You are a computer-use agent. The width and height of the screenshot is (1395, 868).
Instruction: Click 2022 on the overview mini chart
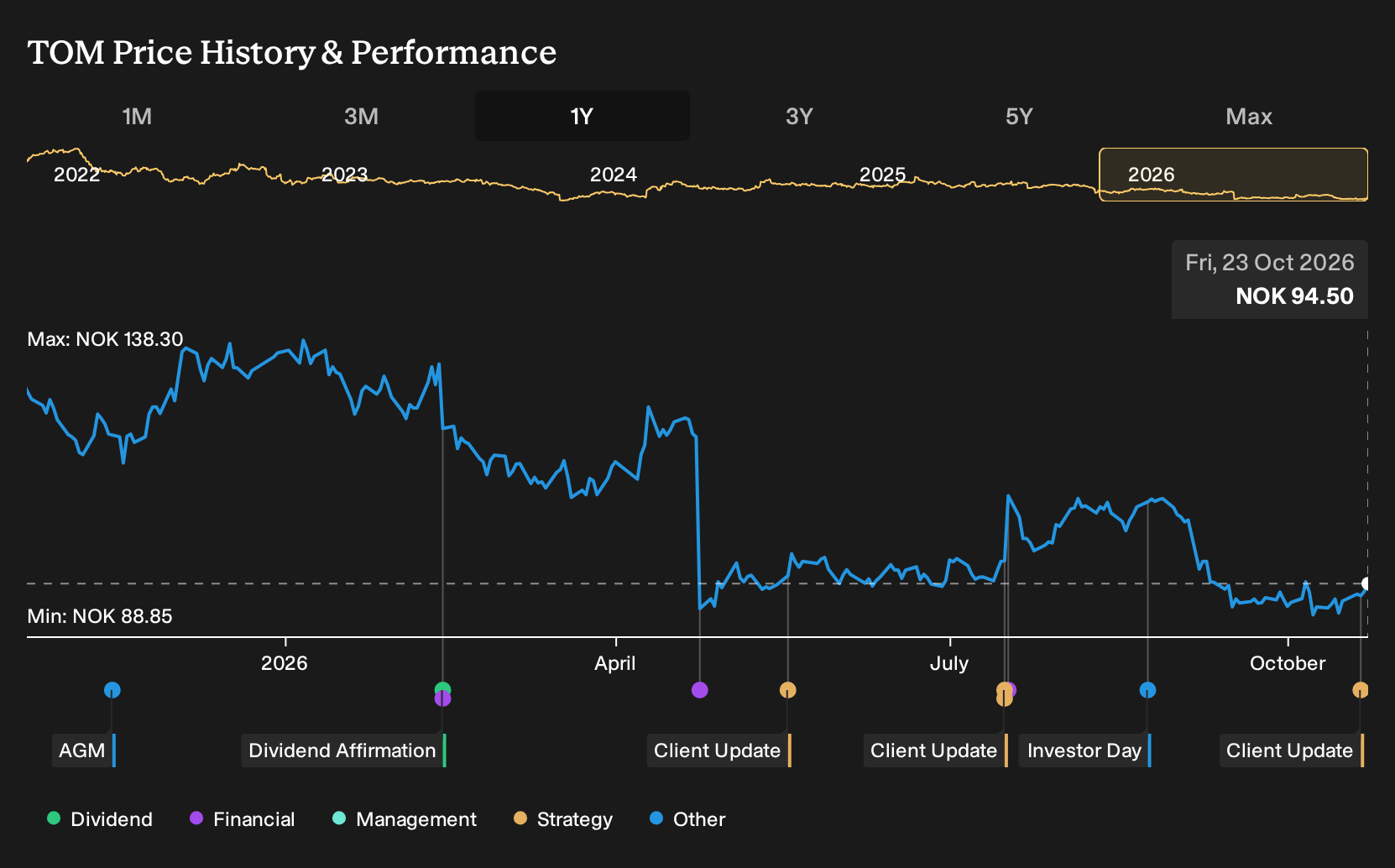[x=76, y=175]
